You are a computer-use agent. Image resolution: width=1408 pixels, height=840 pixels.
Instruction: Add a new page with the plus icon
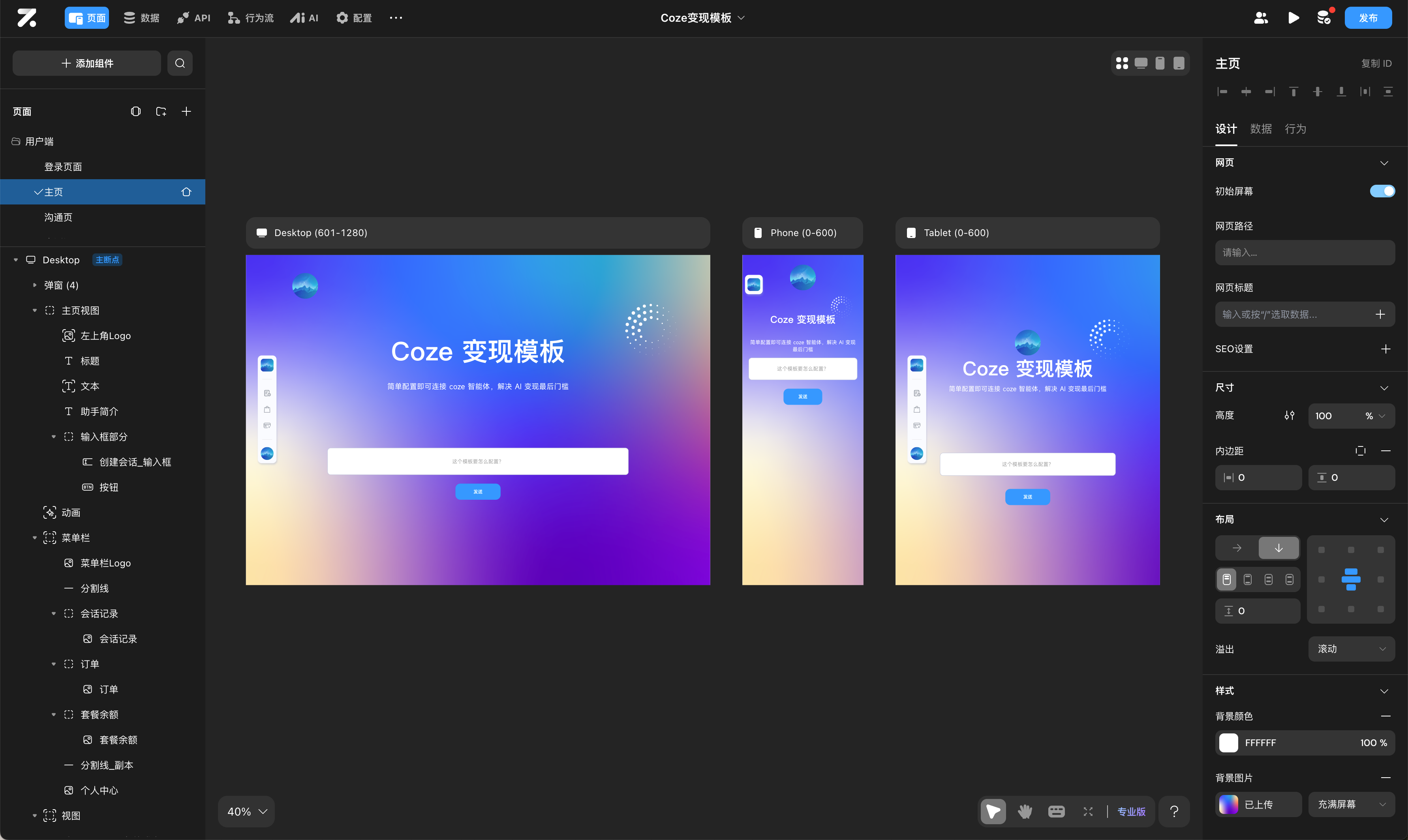pyautogui.click(x=186, y=111)
